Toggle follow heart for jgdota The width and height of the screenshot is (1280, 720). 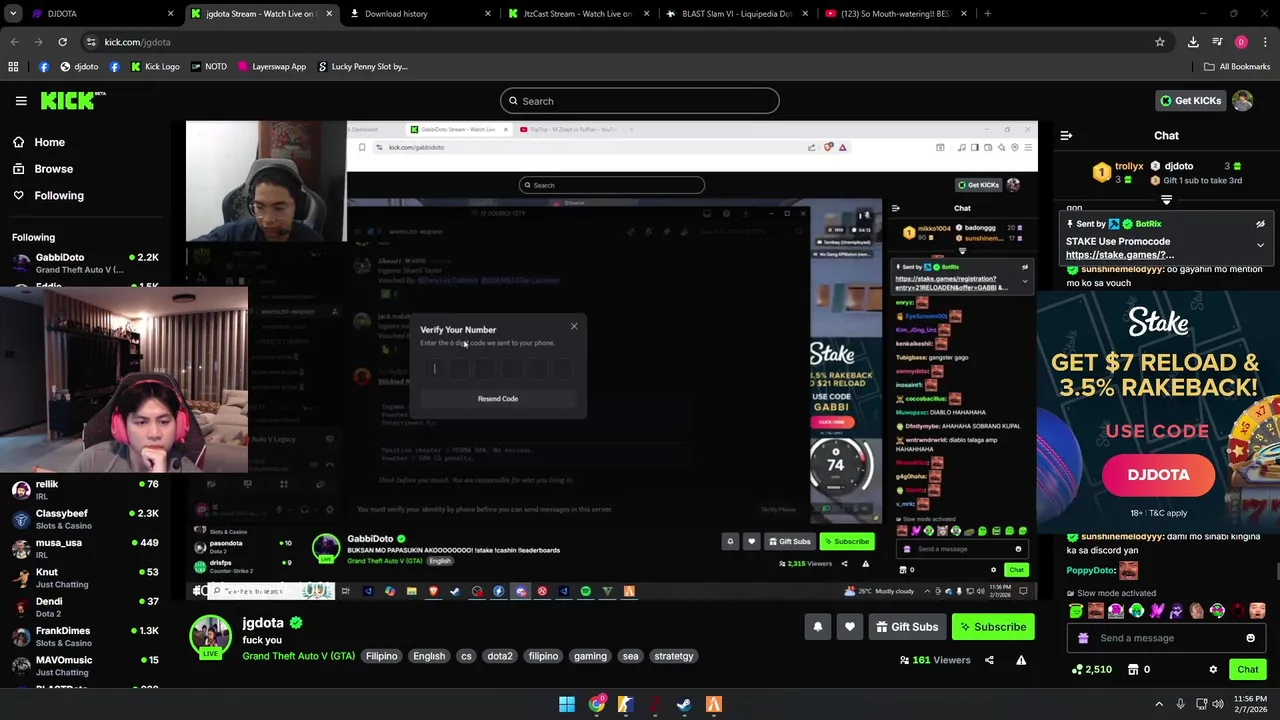(849, 627)
